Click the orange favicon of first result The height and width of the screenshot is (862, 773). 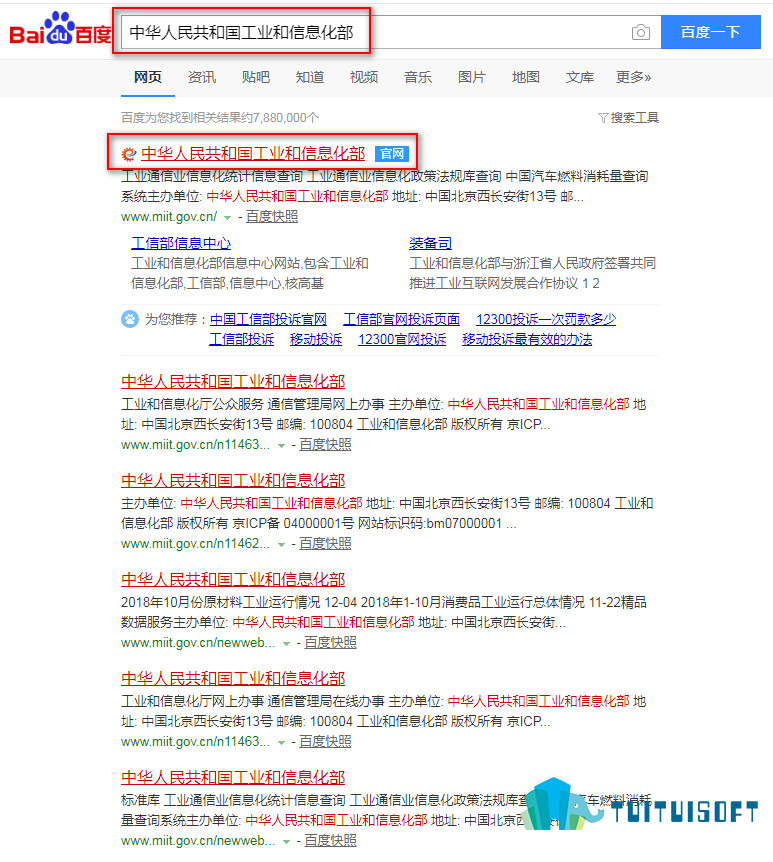[129, 154]
